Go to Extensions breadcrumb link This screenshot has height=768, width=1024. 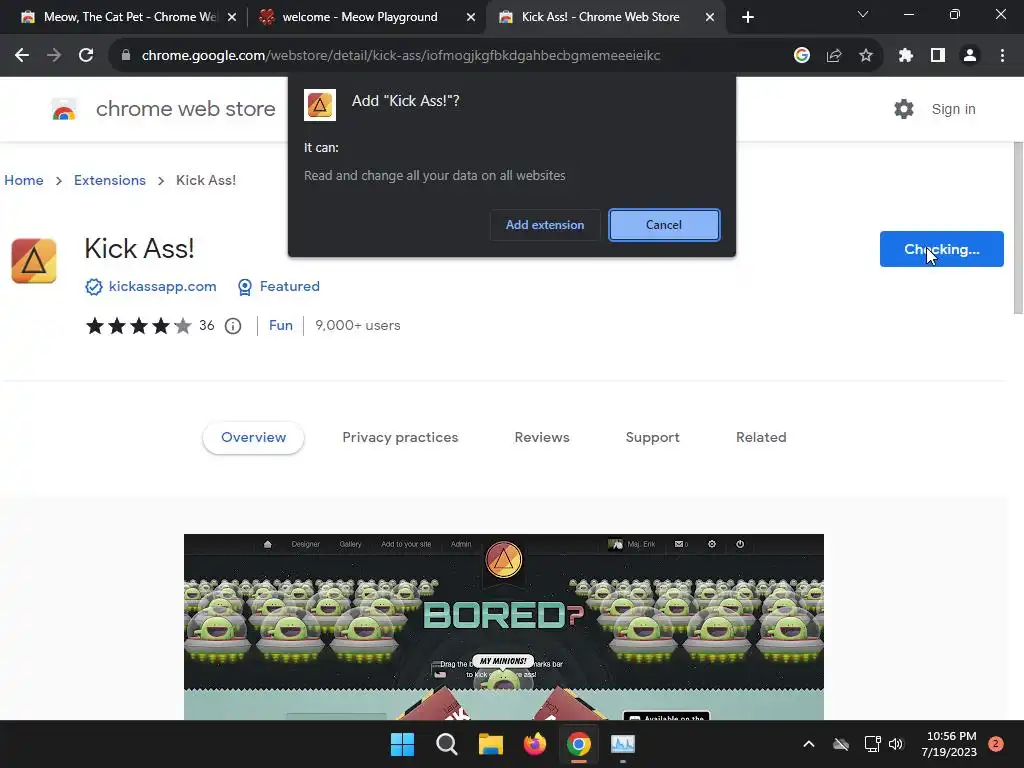(x=110, y=180)
